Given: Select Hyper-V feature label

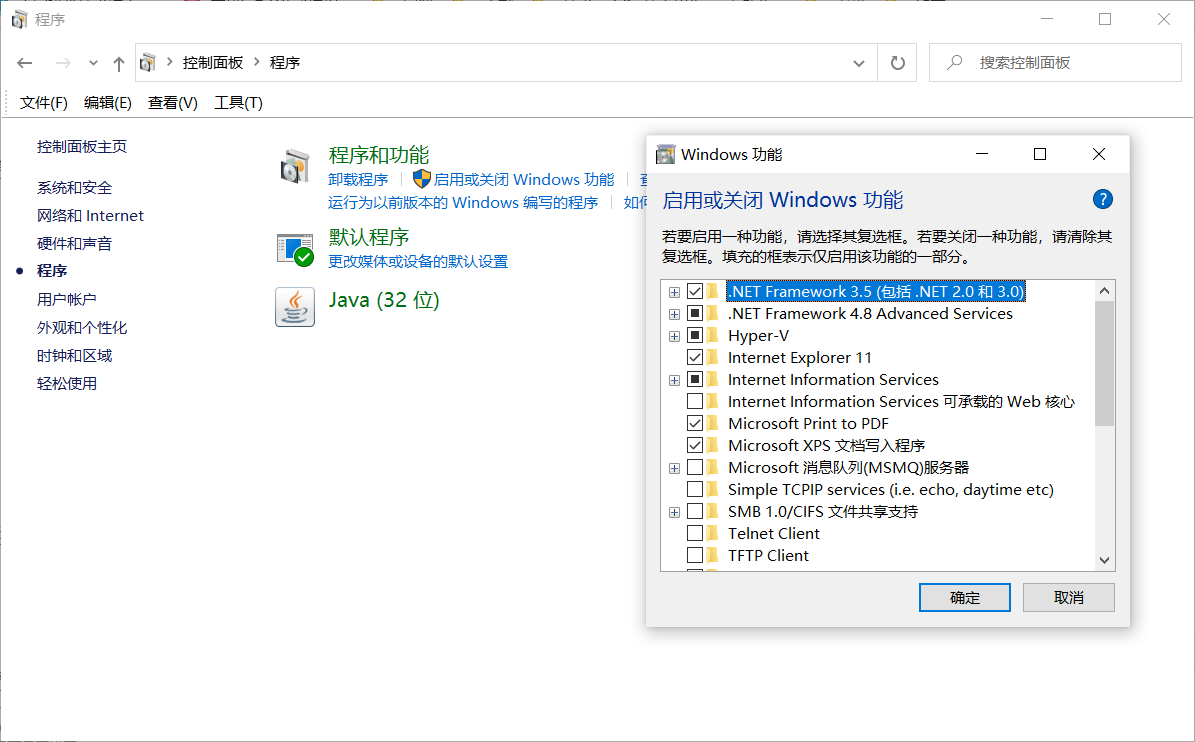Looking at the screenshot, I should tap(758, 336).
